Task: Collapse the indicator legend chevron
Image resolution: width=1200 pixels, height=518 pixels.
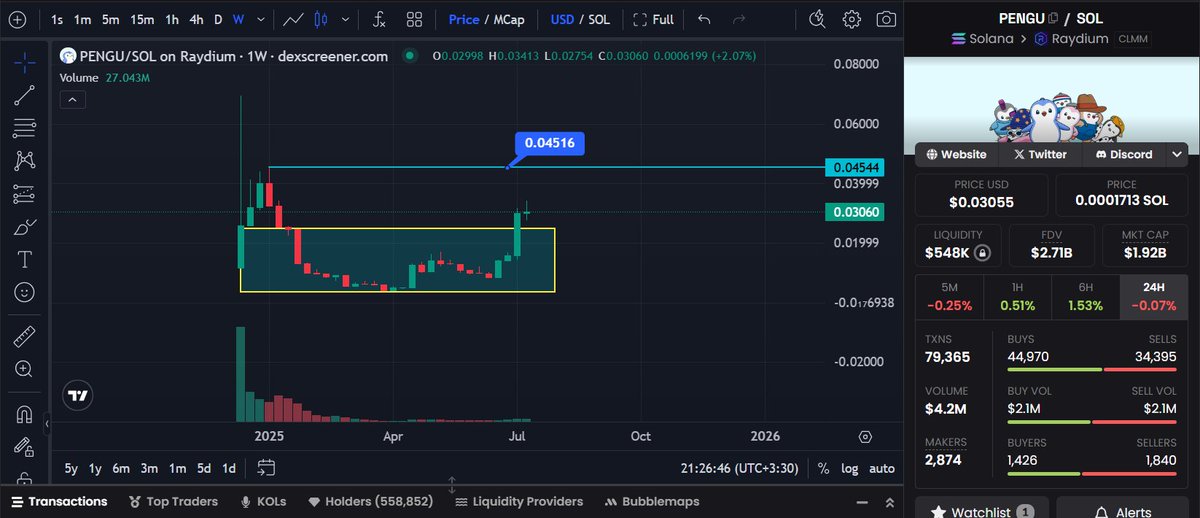Action: pos(71,98)
